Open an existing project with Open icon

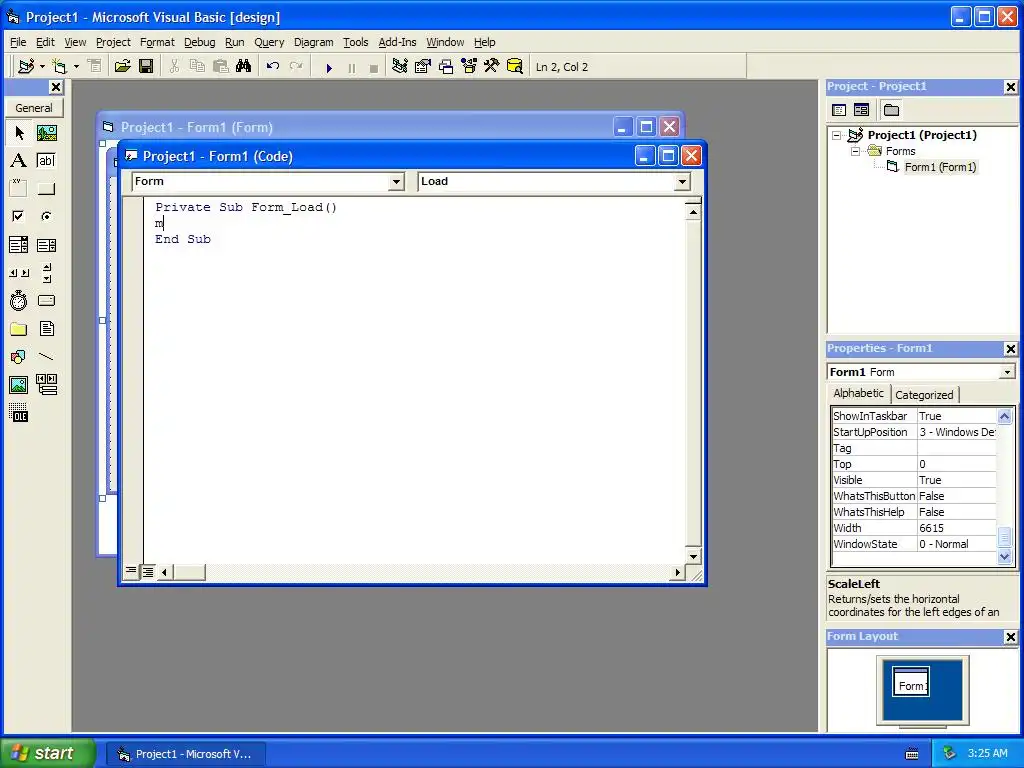click(123, 67)
